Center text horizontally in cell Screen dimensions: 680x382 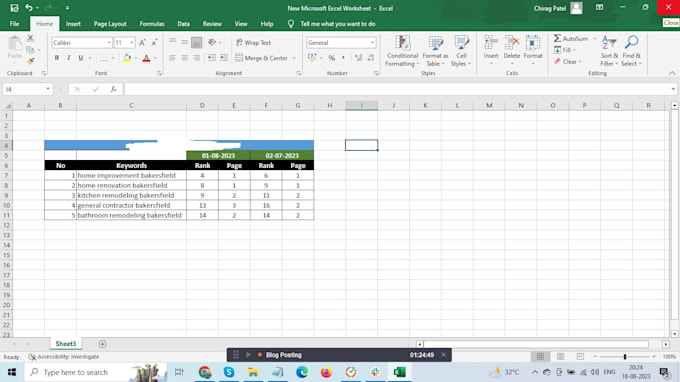click(185, 58)
